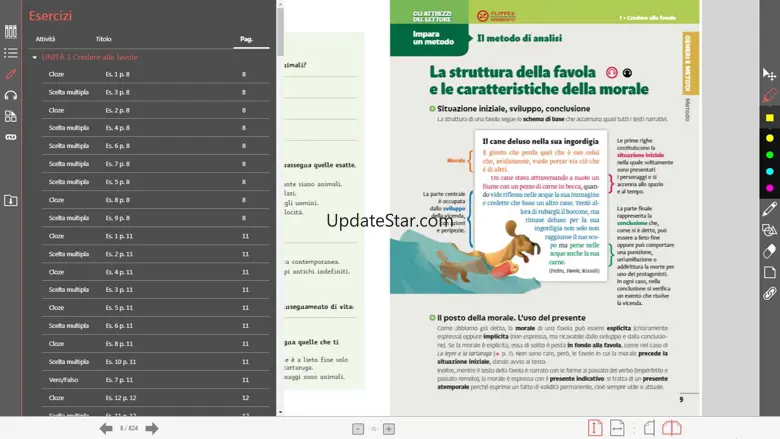This screenshot has width=780, height=439.
Task: Switch to double page spread view
Action: [672, 428]
